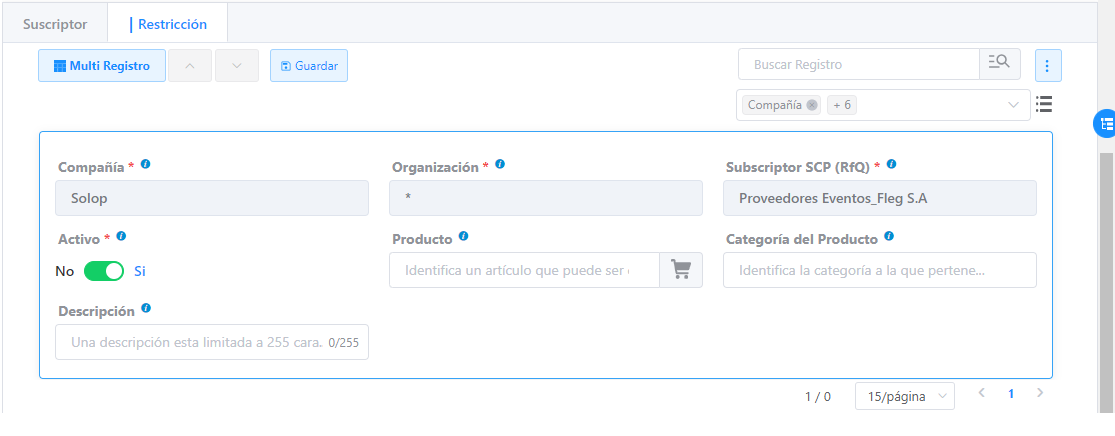Image resolution: width=1115 pixels, height=436 pixels.
Task: Click the advanced search icon beside Buscar Registro
Action: 999,64
